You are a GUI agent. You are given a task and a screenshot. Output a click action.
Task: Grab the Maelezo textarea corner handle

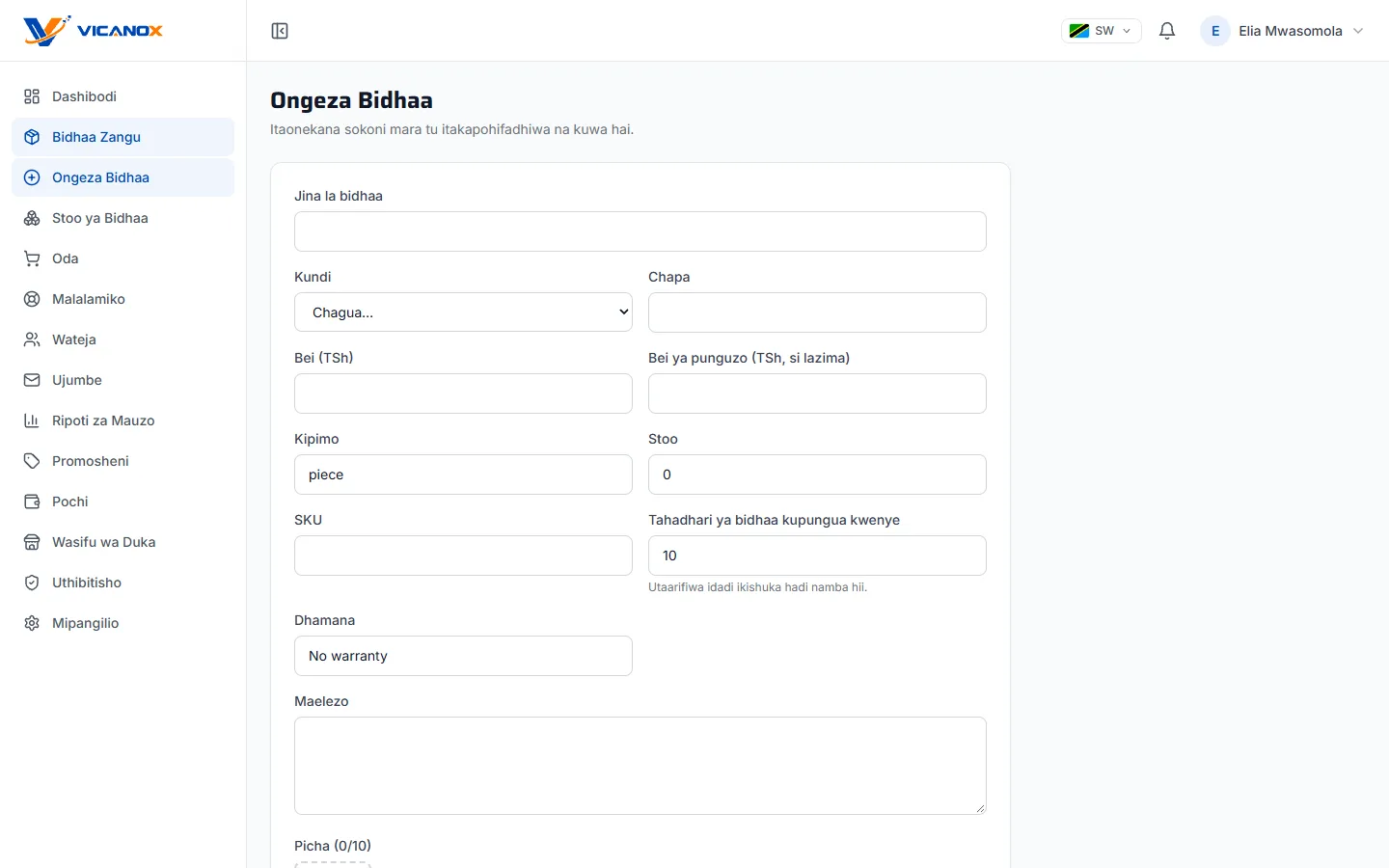click(x=980, y=808)
